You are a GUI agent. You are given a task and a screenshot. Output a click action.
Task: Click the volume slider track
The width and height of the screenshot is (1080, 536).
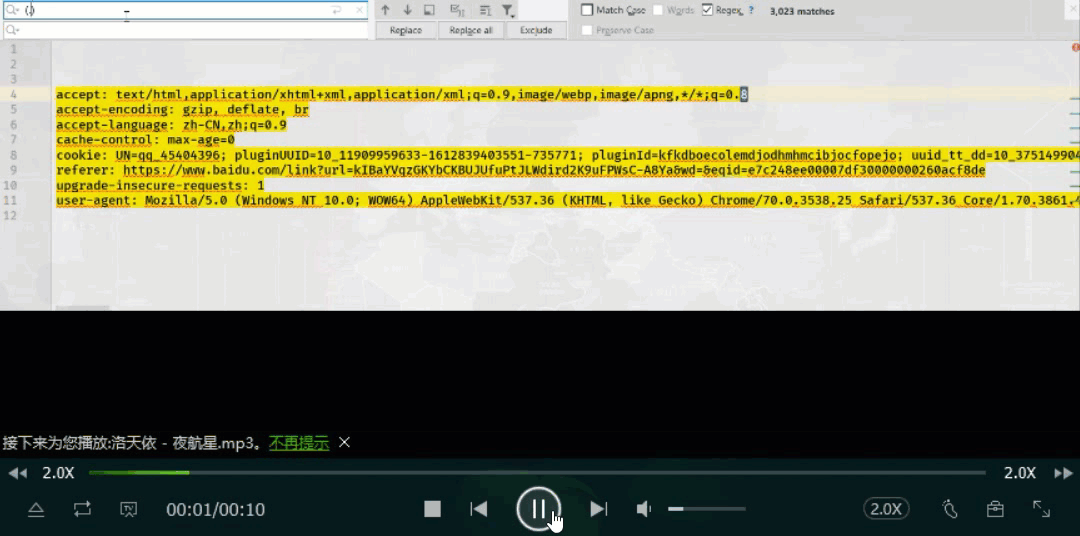[705, 509]
